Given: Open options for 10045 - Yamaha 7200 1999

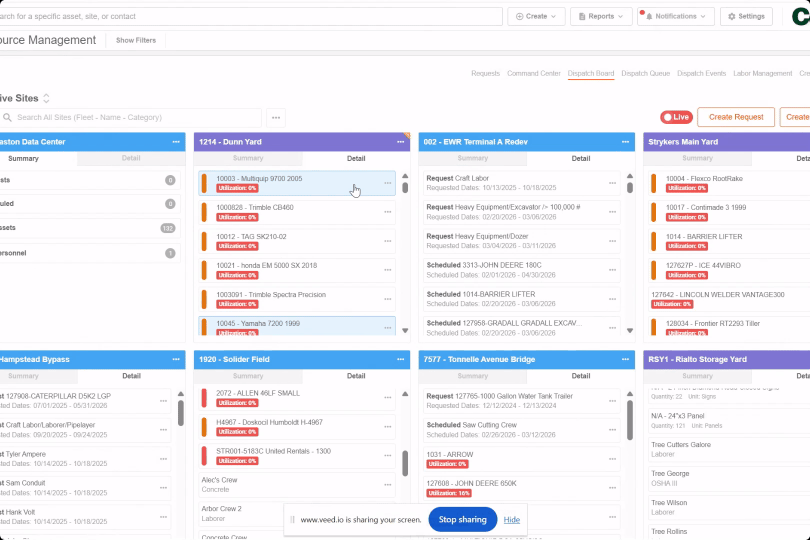Looking at the screenshot, I should [x=387, y=328].
